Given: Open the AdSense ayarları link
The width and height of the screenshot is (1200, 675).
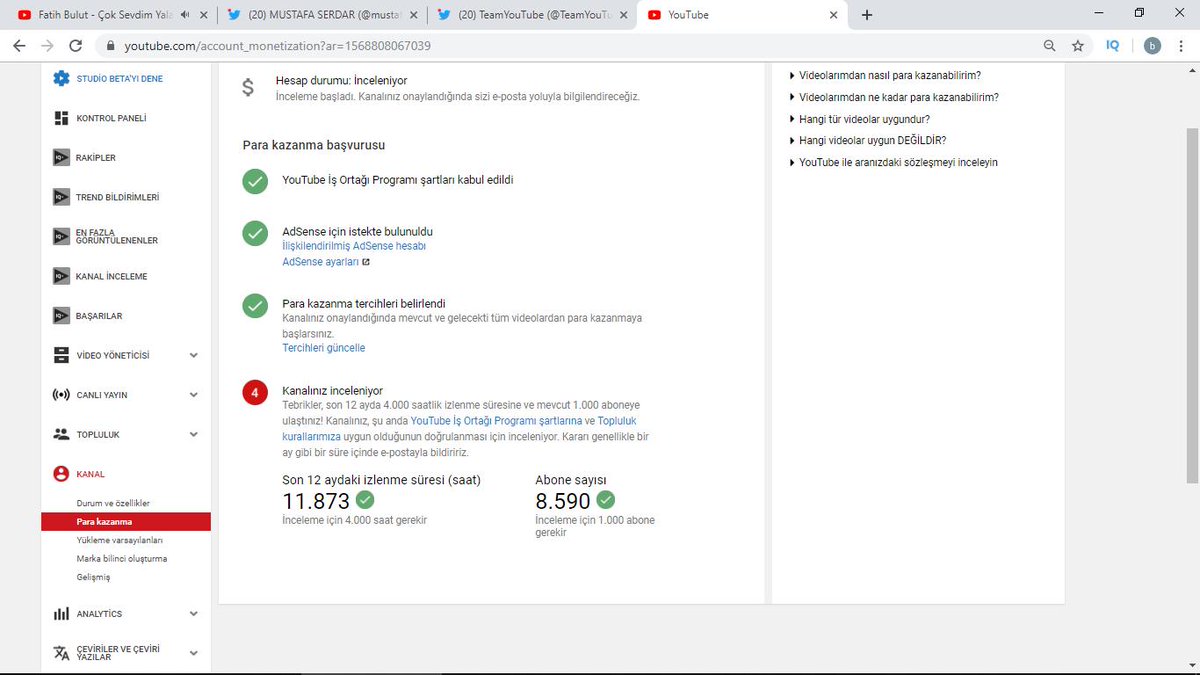Looking at the screenshot, I should [321, 262].
